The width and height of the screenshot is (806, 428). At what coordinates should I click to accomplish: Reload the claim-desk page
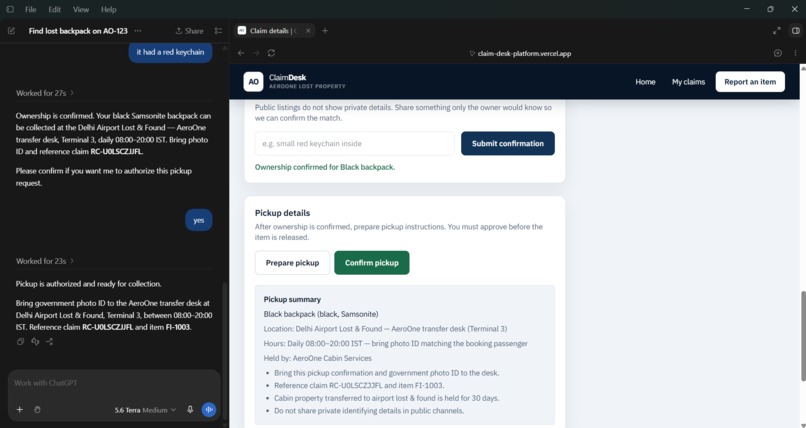pos(271,53)
